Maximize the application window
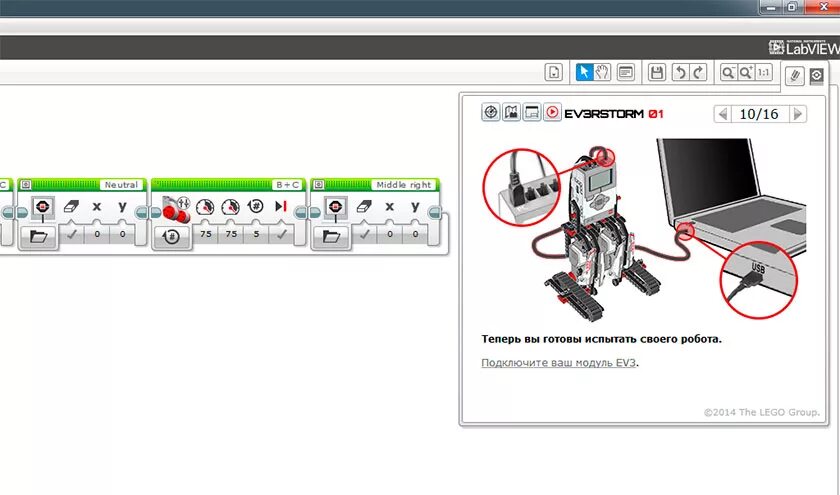 pyautogui.click(x=792, y=7)
